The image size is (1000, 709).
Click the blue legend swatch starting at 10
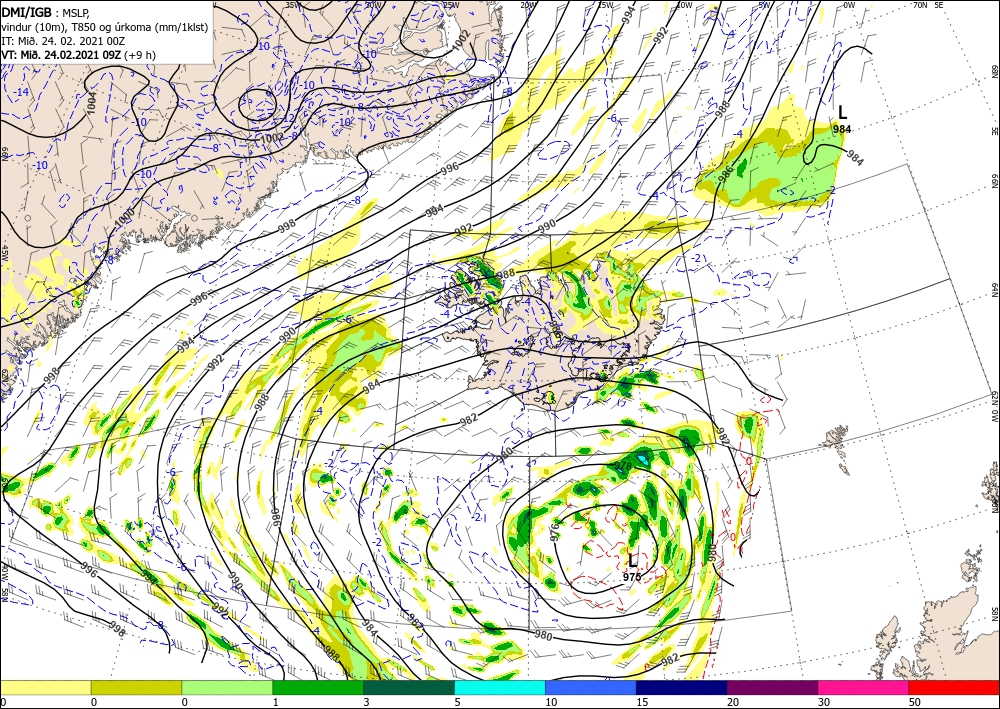point(591,687)
